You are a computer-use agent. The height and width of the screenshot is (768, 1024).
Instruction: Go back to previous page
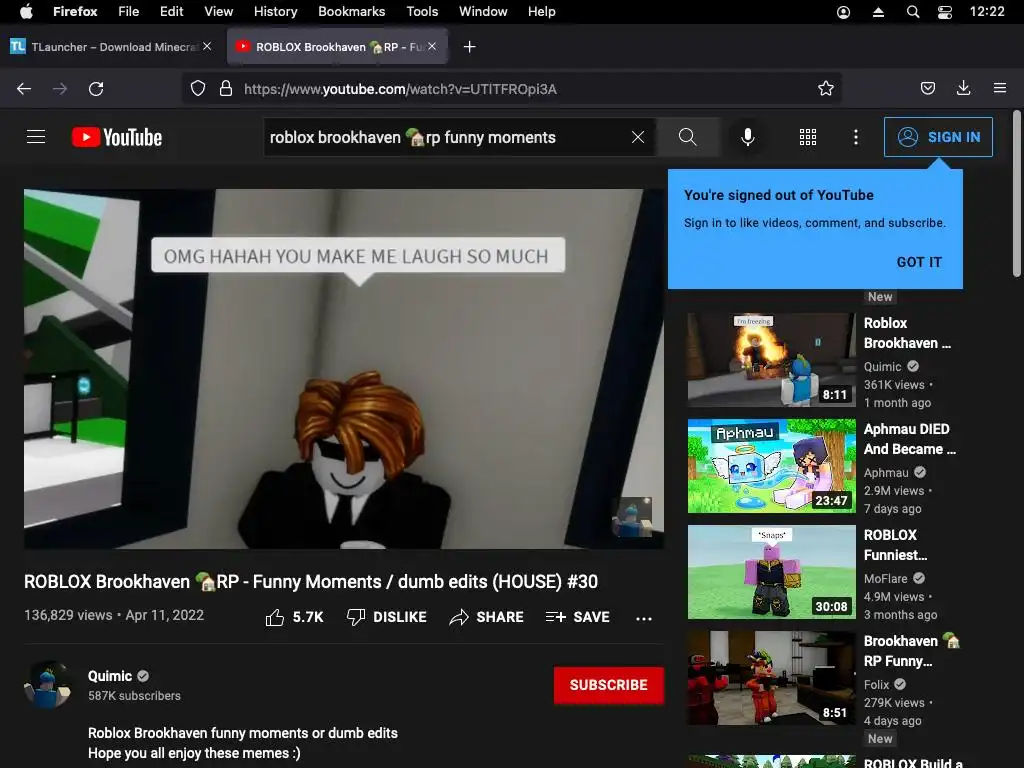tap(24, 89)
